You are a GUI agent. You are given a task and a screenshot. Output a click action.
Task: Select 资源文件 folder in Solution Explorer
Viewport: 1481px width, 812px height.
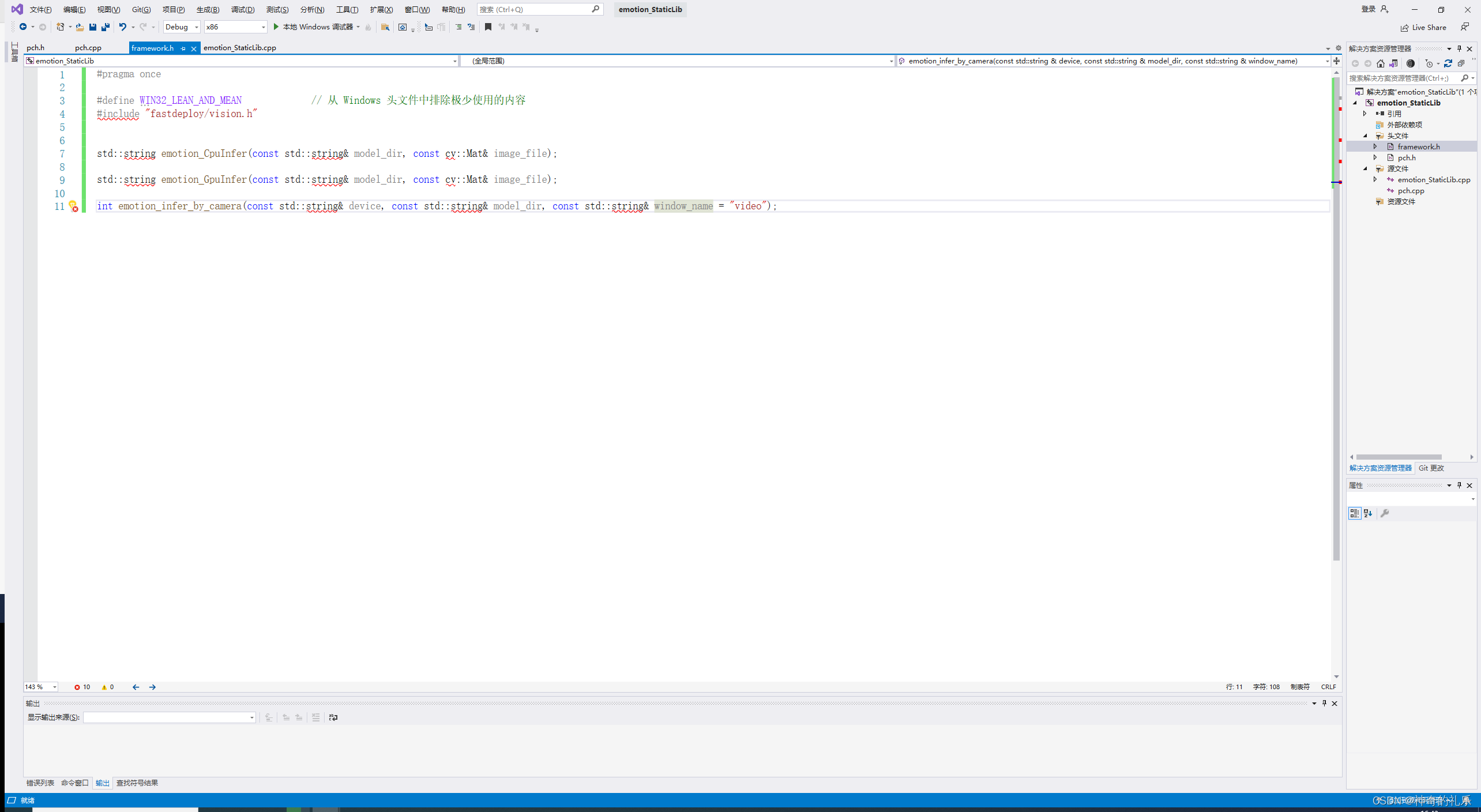click(x=1401, y=201)
